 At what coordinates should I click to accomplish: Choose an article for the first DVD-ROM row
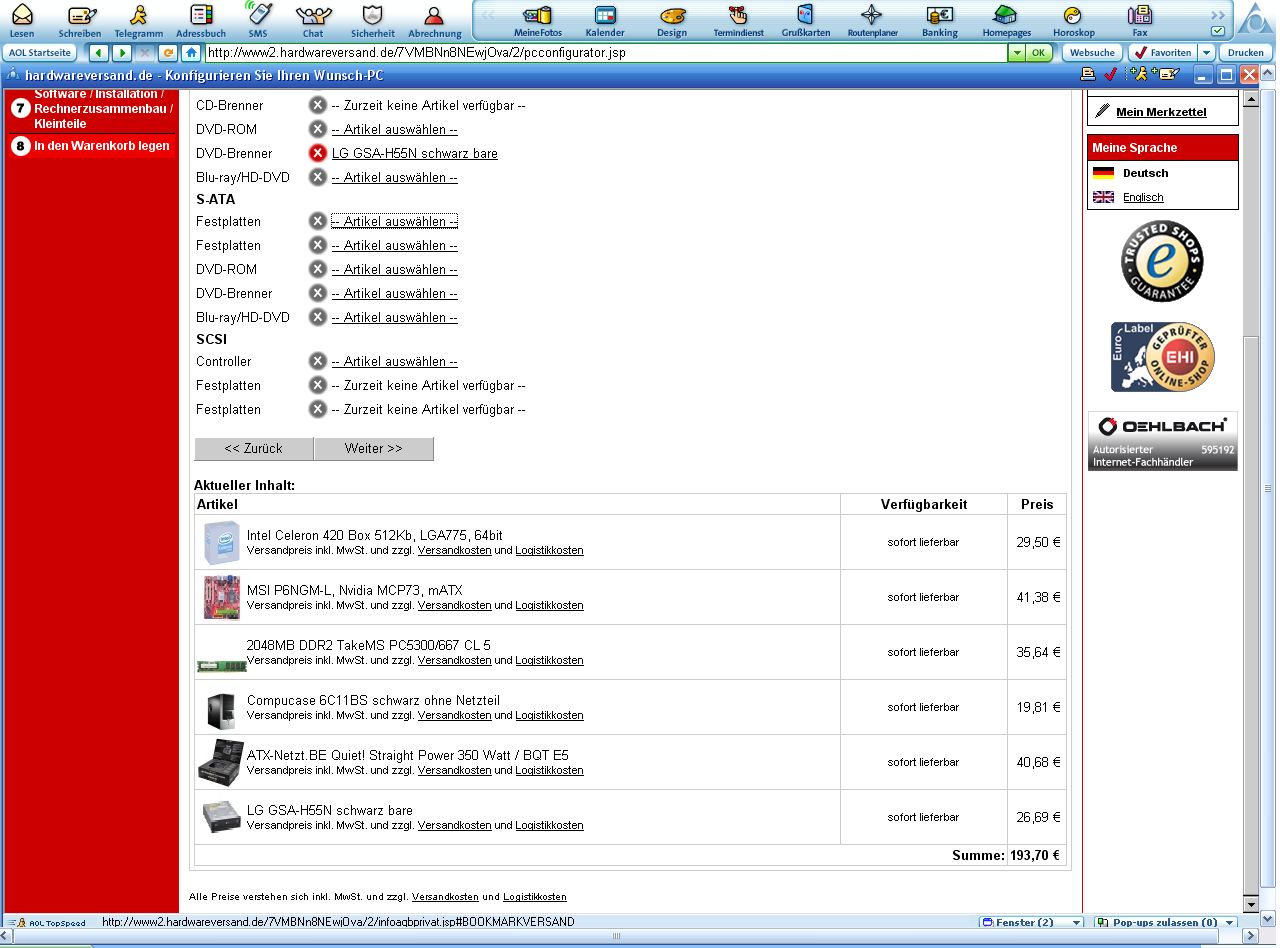[394, 129]
